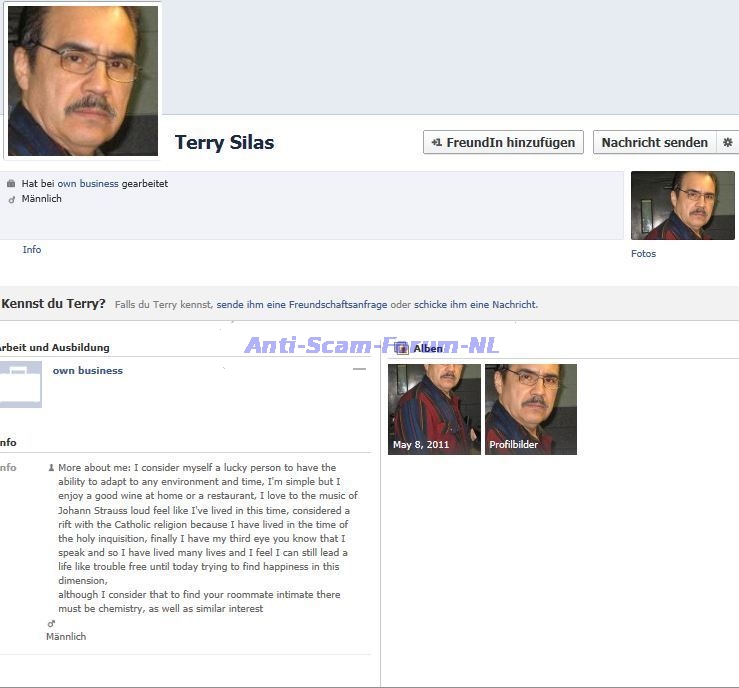Click own business link in profile summary
Image resolution: width=739 pixels, height=688 pixels.
[88, 184]
